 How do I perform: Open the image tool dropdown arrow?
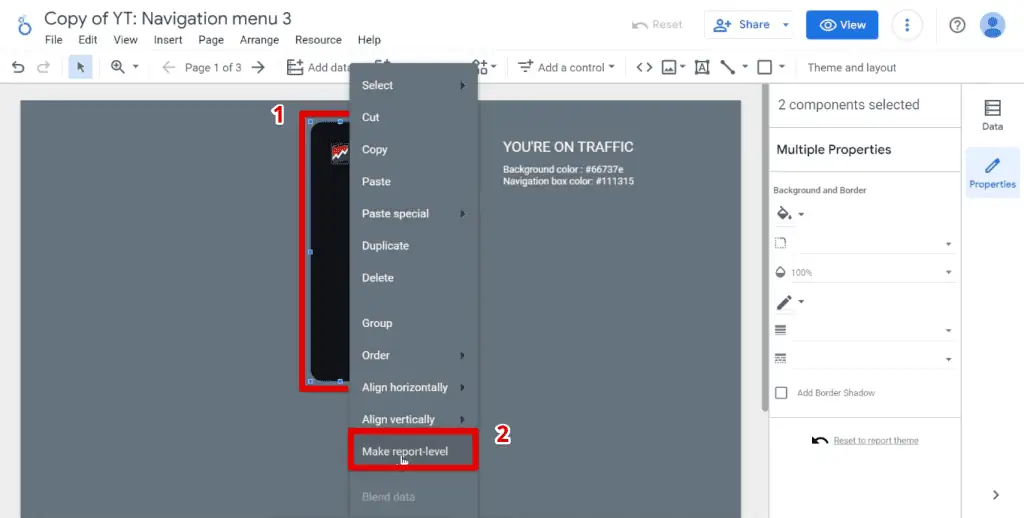pos(682,67)
